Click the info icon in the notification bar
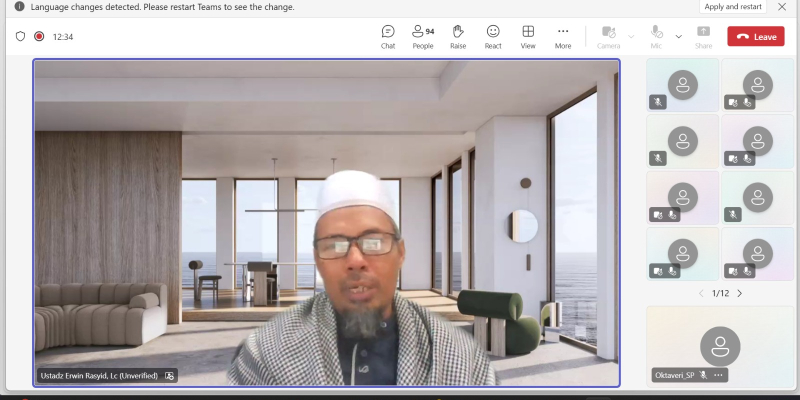 [x=19, y=7]
